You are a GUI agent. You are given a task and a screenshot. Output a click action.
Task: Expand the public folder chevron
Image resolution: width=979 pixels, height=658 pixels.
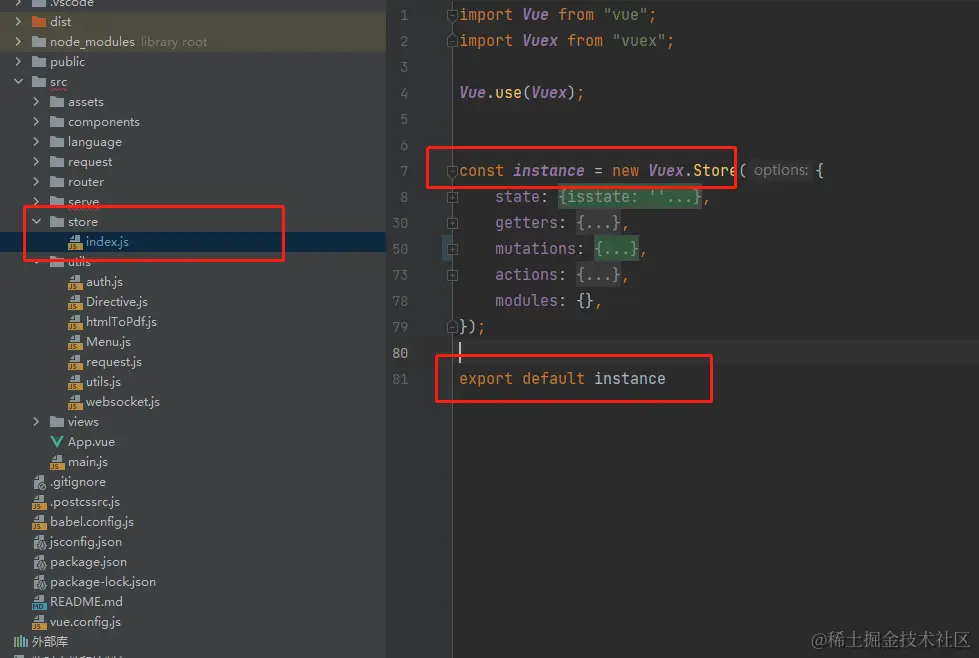pos(18,61)
